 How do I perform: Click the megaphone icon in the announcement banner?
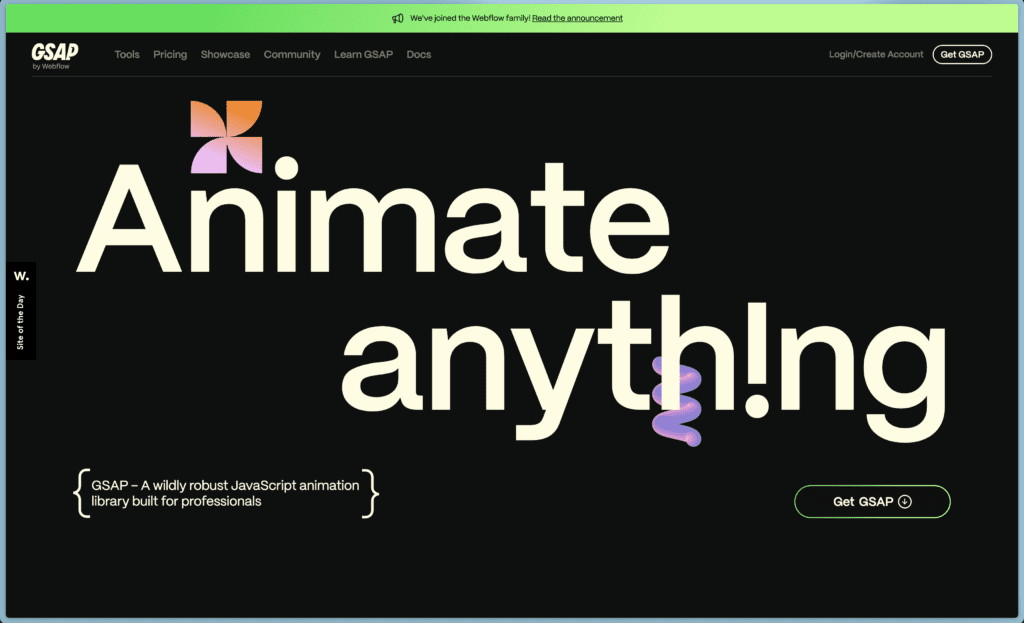coord(398,18)
